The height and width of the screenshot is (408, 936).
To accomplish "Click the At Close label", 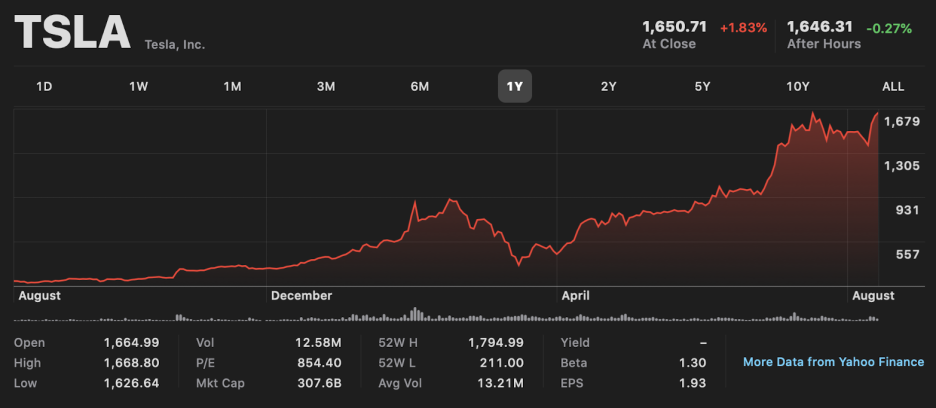I will pos(669,44).
